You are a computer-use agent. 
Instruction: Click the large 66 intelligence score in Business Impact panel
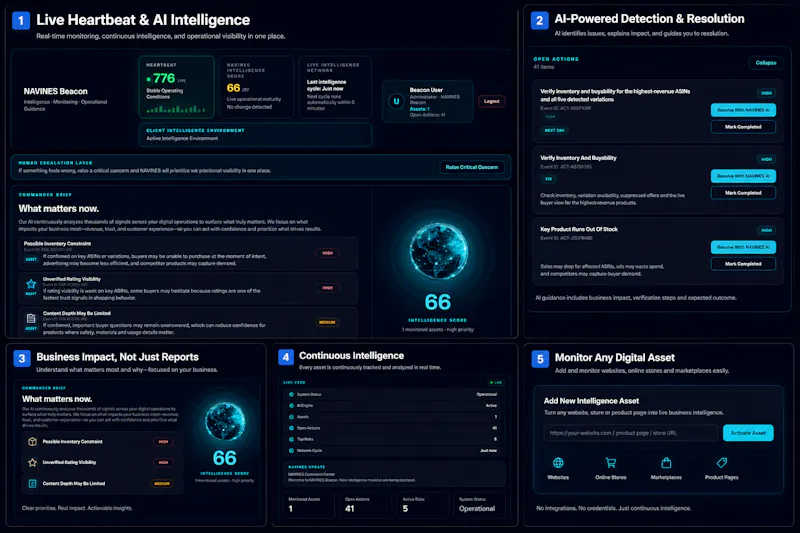click(224, 458)
